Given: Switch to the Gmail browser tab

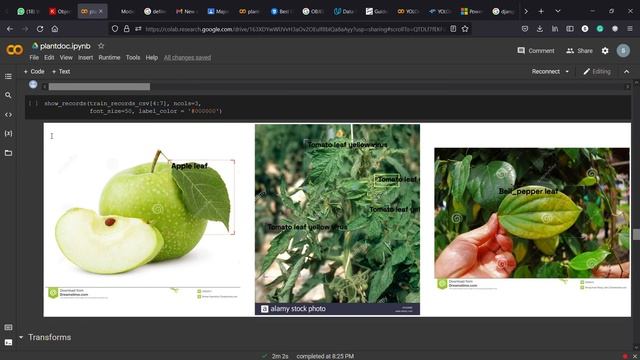Looking at the screenshot, I should point(186,11).
